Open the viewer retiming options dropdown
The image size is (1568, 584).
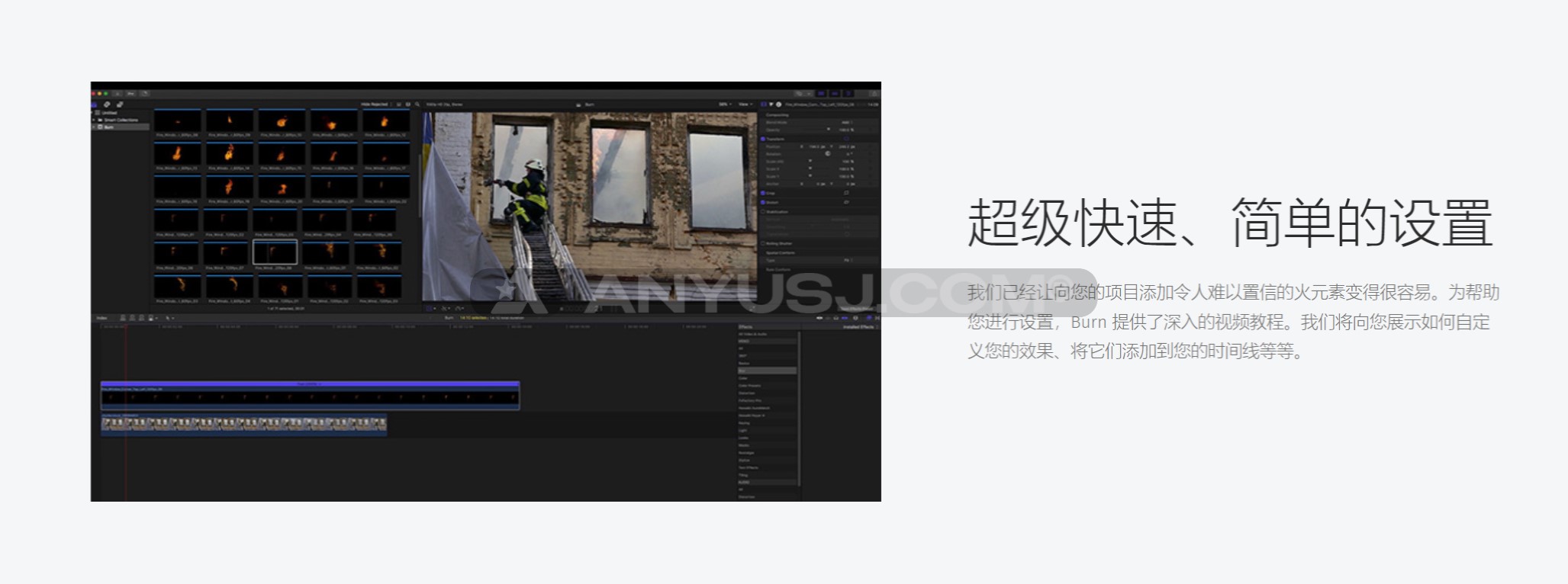[x=461, y=309]
